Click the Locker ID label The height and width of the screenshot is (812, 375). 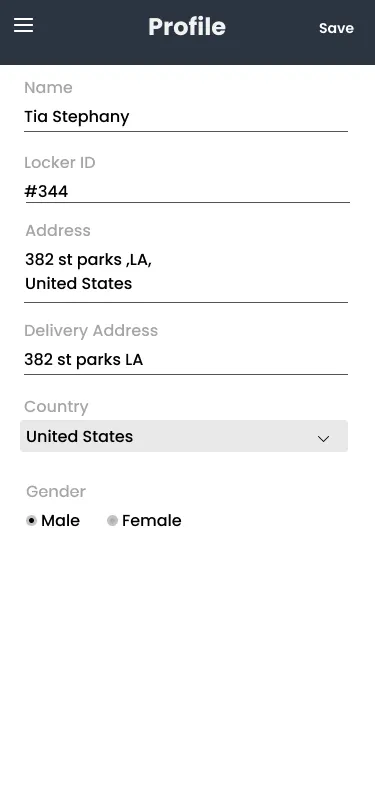click(60, 163)
